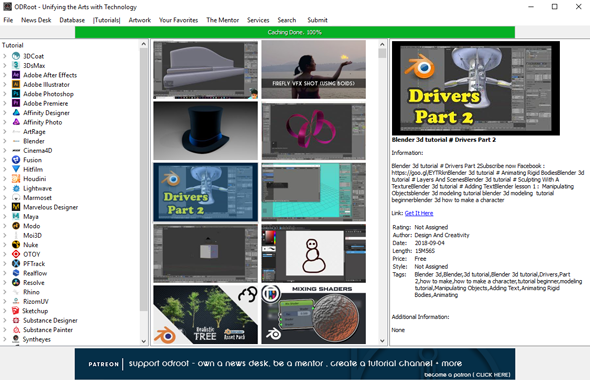Image resolution: width=590 pixels, height=380 pixels.
Task: Open the Services menu
Action: (258, 20)
